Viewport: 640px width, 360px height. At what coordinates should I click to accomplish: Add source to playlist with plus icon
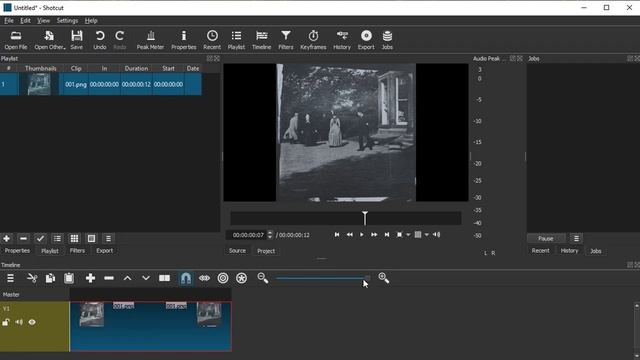[7, 238]
